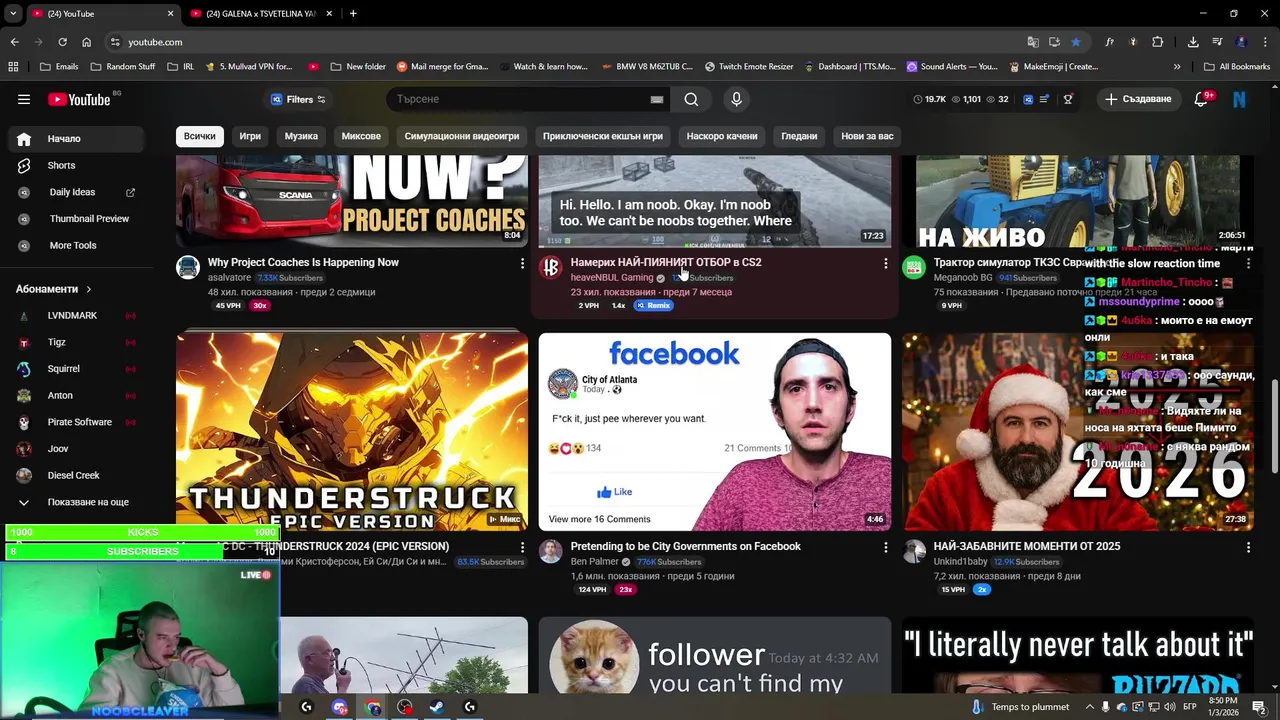Open Chrome apps grid in bookmarks bar

point(13,66)
